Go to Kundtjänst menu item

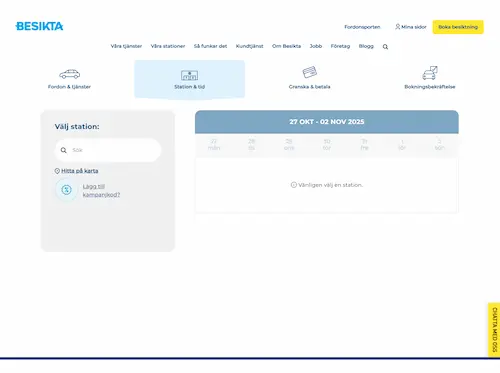tap(249, 46)
